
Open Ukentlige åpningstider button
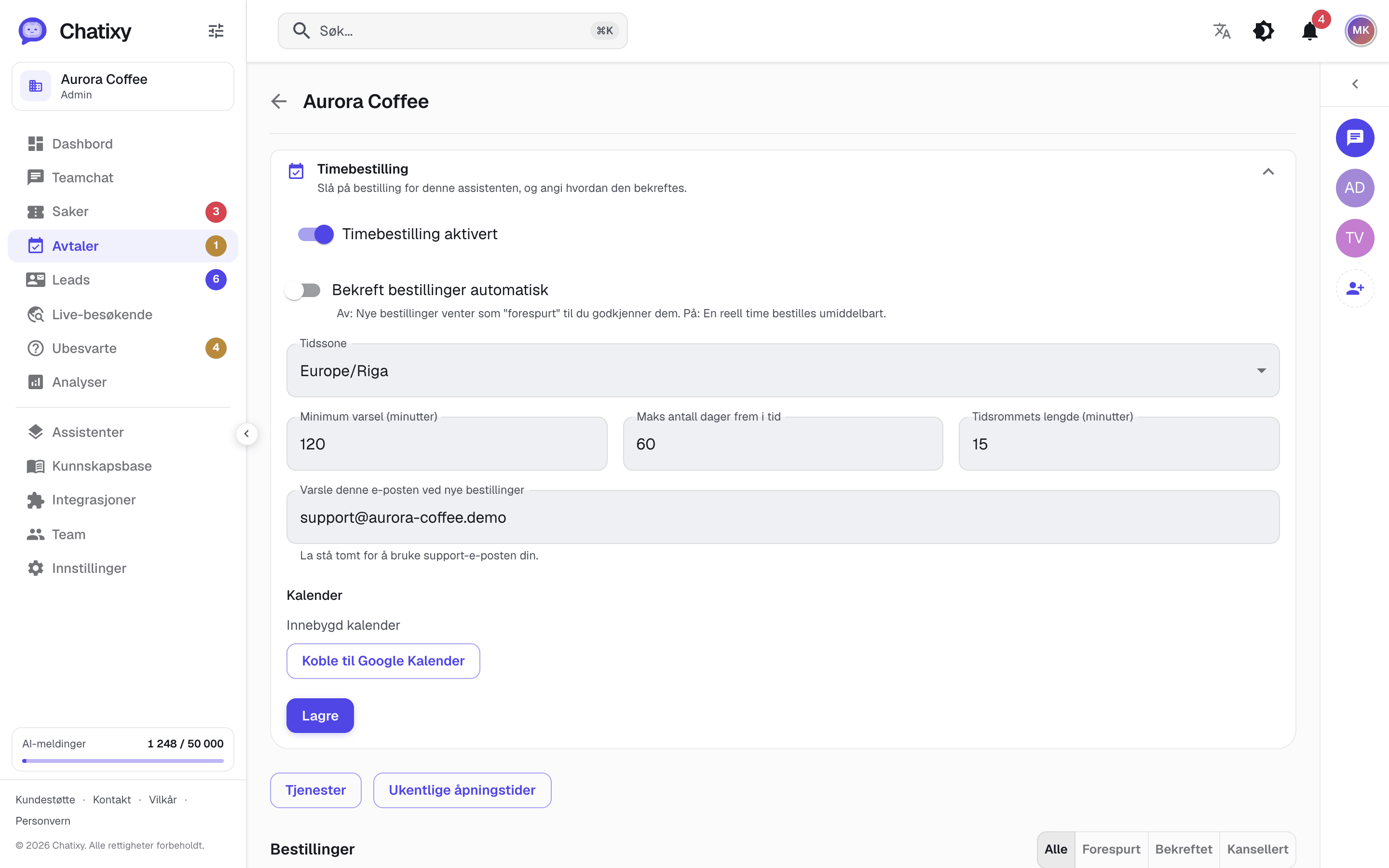(x=462, y=790)
